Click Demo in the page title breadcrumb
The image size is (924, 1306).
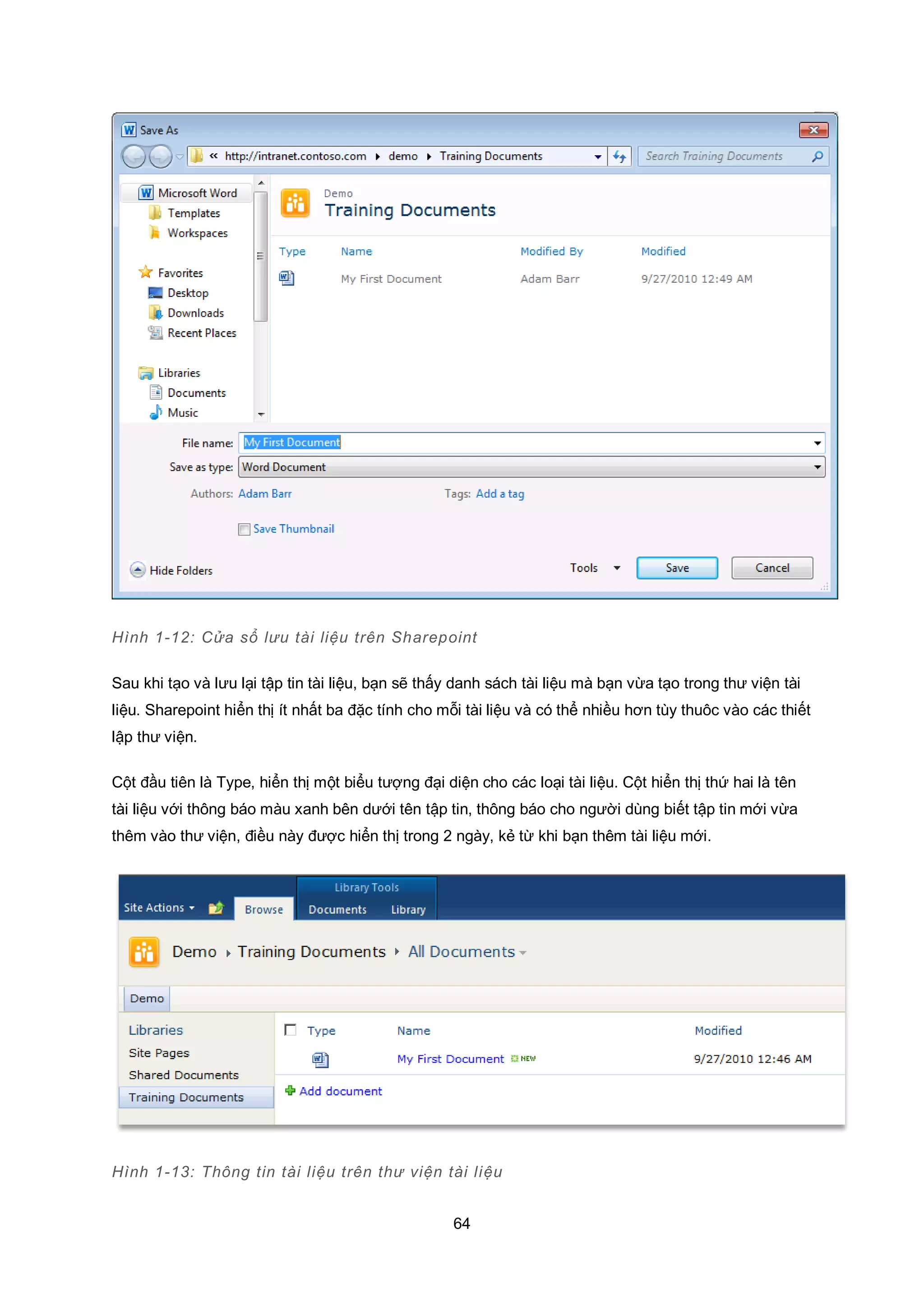click(x=194, y=951)
